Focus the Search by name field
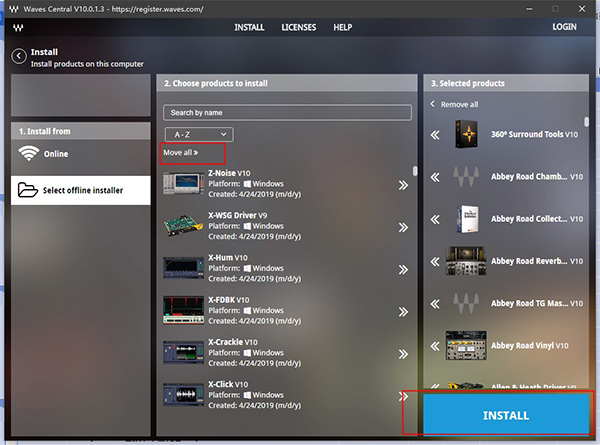 (287, 113)
